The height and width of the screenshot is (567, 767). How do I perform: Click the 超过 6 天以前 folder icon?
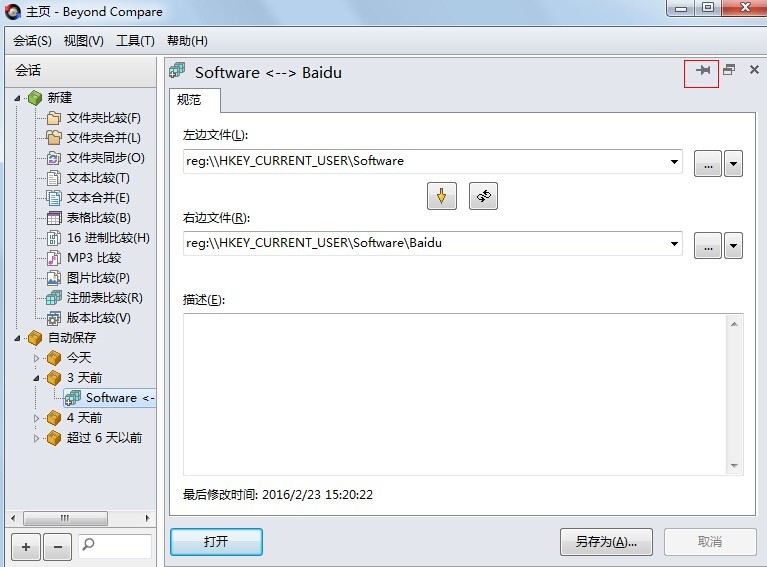tap(54, 438)
